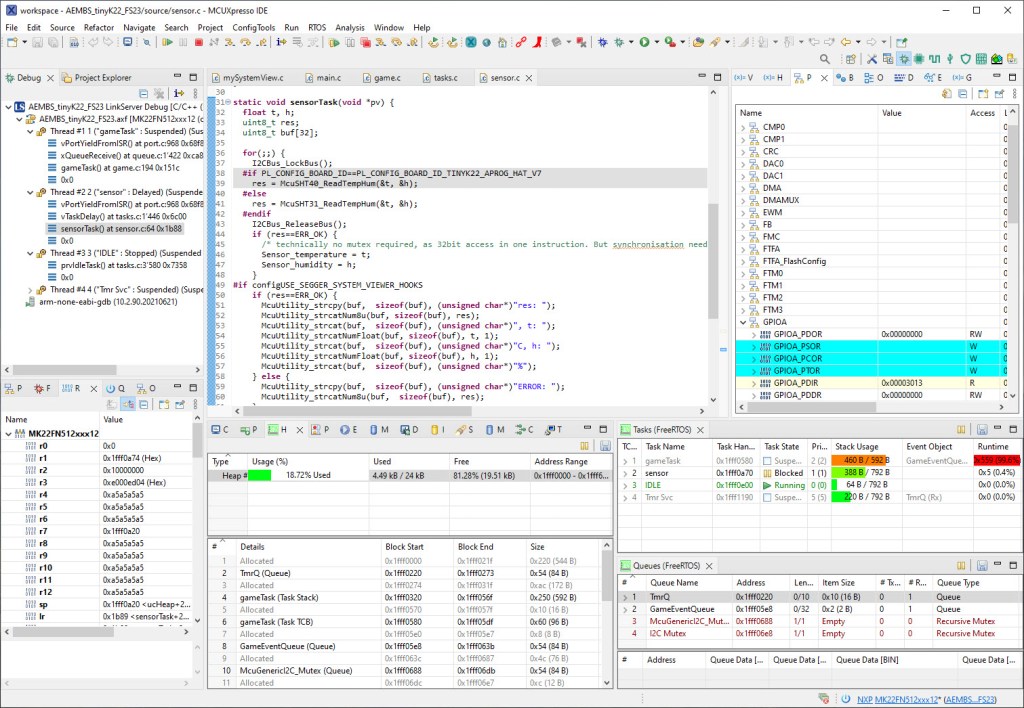Click the green Resume debug button
Screen dimensions: 1024x708
pyautogui.click(x=167, y=42)
